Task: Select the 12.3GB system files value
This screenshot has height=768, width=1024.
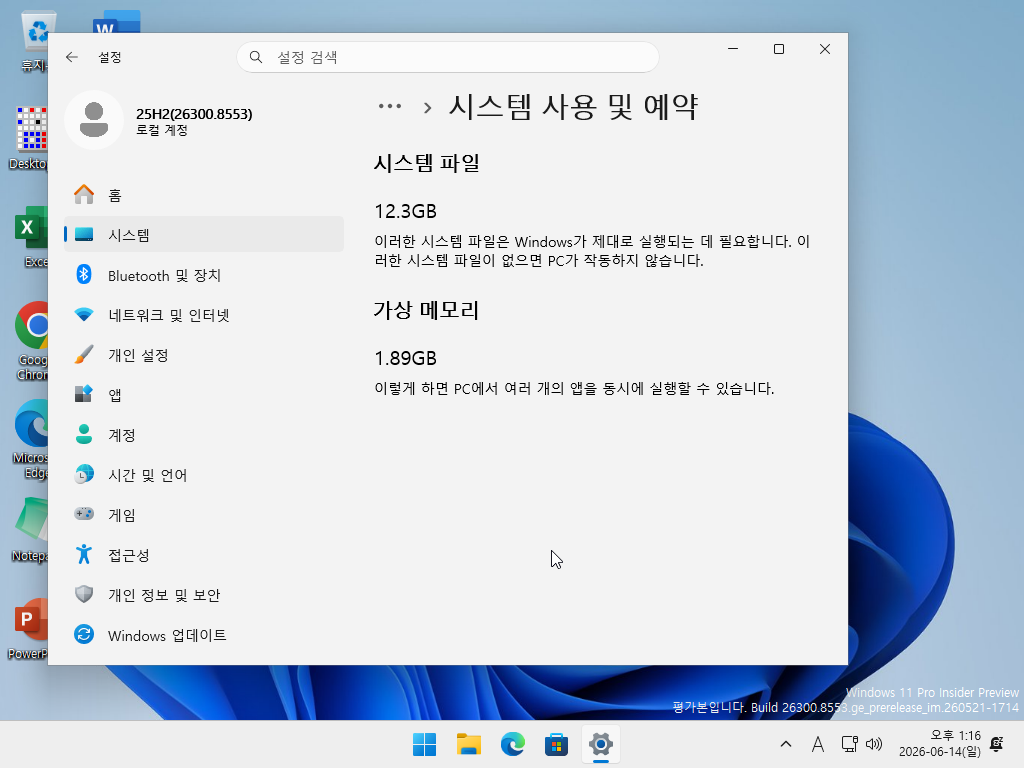Action: 405,211
